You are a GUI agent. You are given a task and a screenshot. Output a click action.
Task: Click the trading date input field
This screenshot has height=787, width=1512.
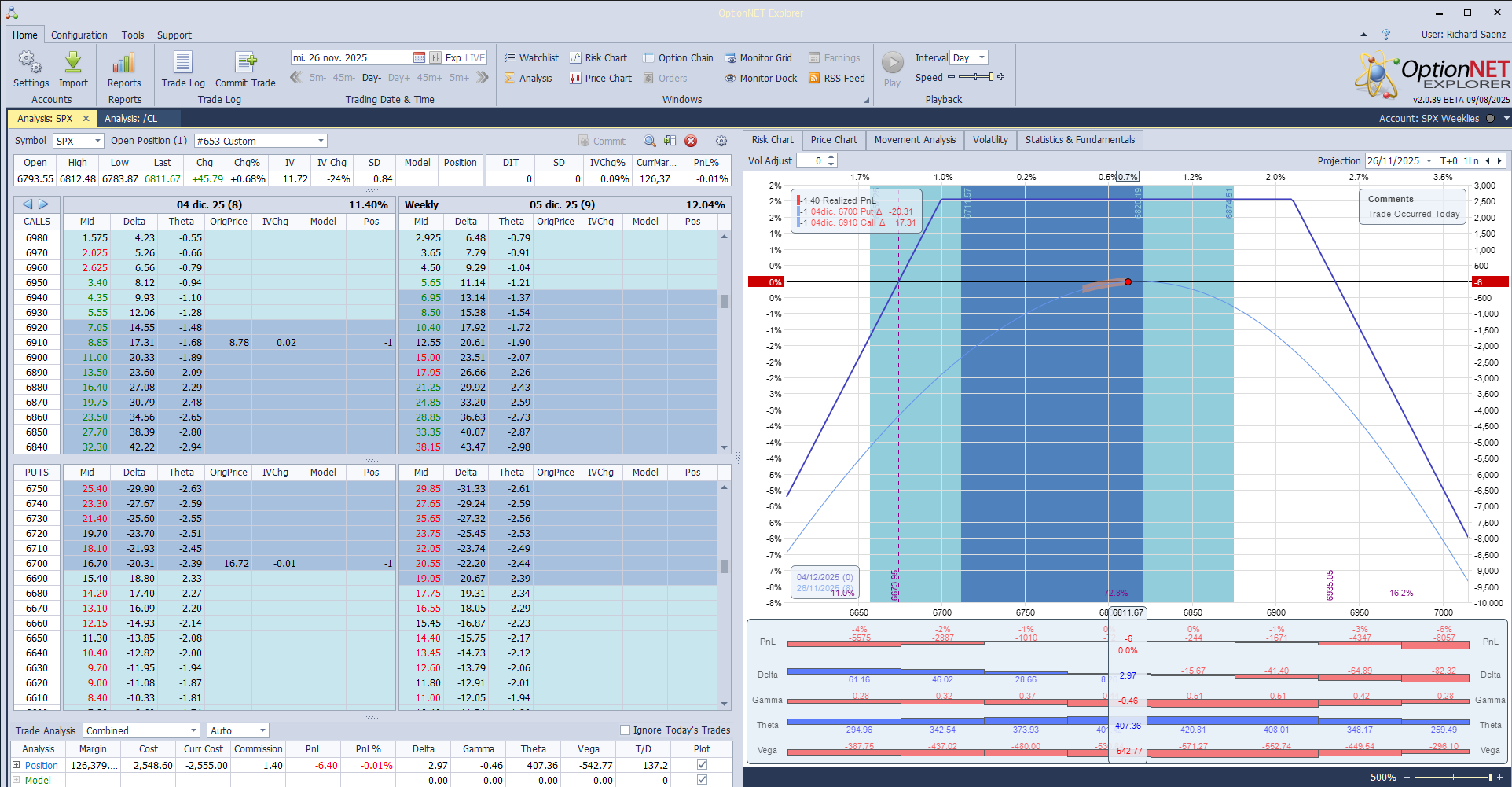pos(352,57)
